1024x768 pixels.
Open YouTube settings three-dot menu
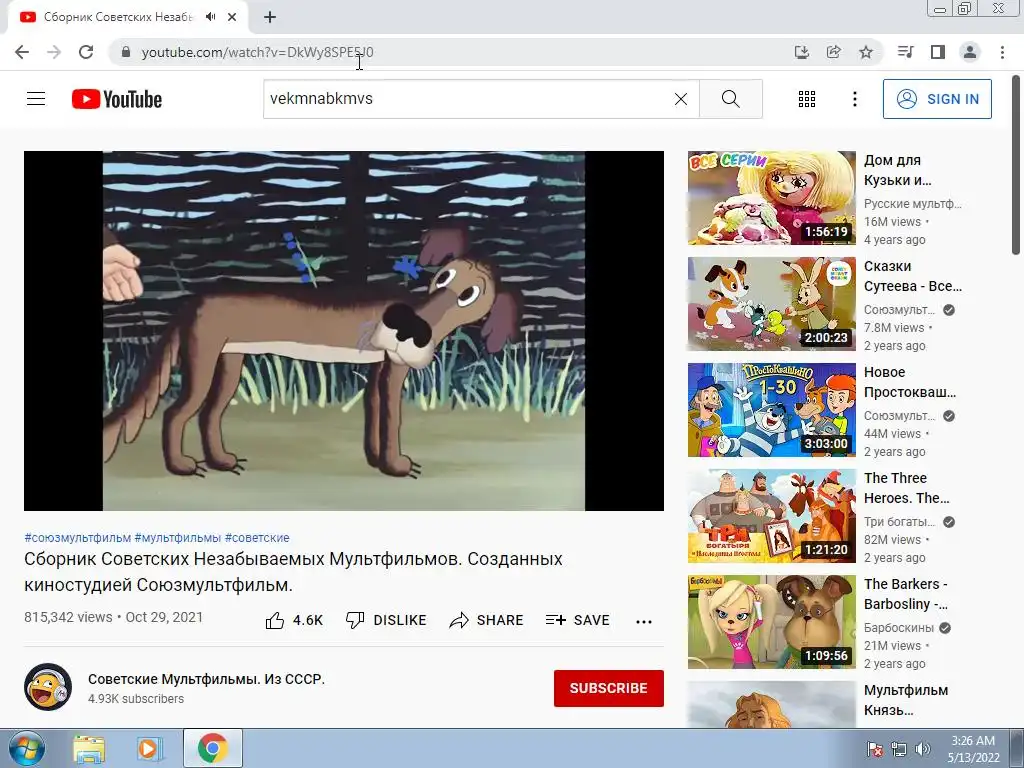[x=854, y=99]
